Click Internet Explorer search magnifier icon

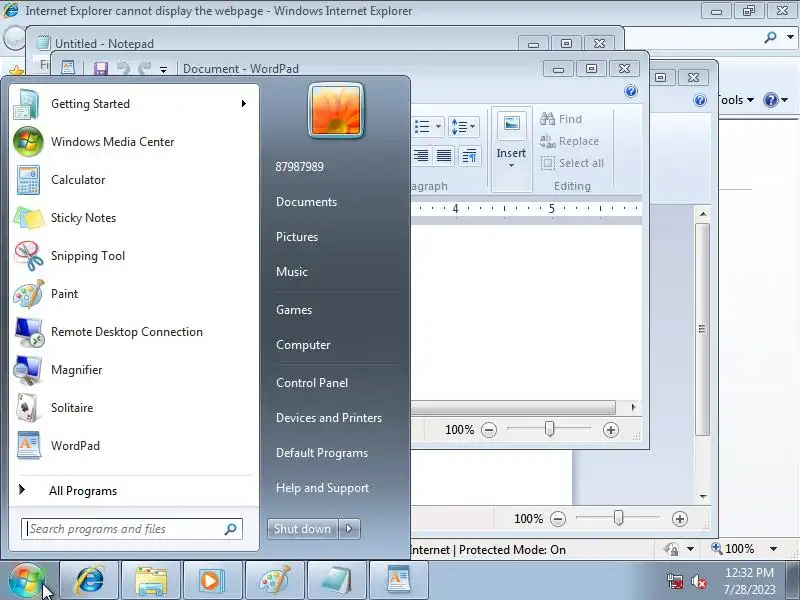(x=770, y=37)
